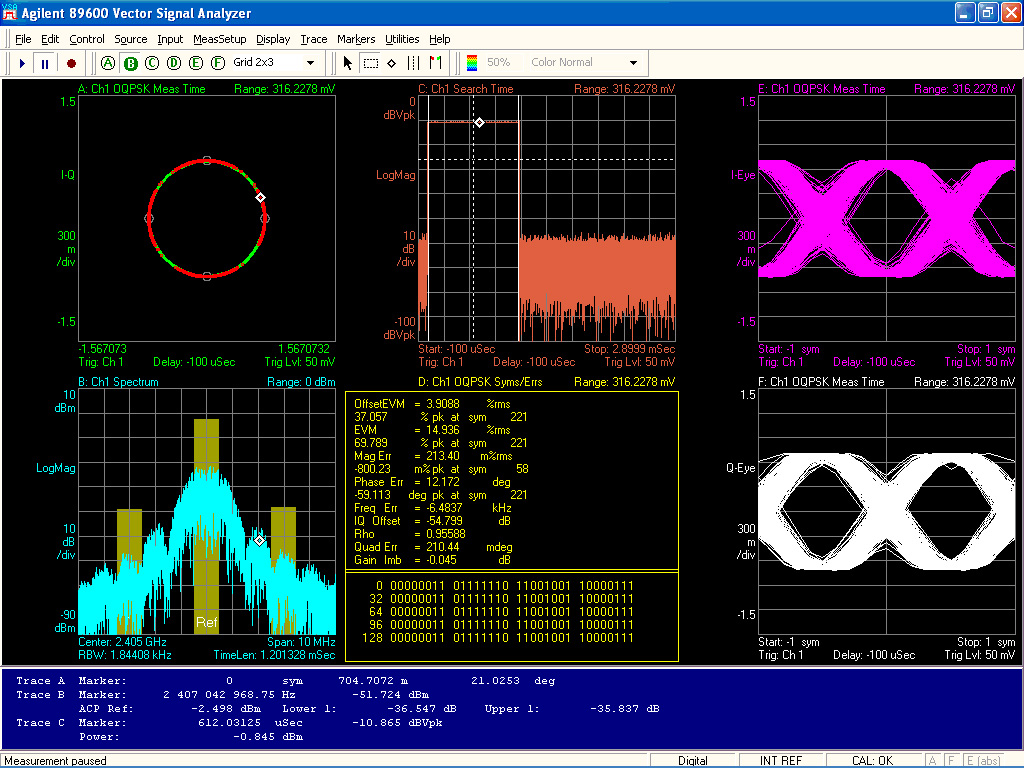Click the INT REF status field
The width and height of the screenshot is (1024, 768).
pyautogui.click(x=780, y=761)
